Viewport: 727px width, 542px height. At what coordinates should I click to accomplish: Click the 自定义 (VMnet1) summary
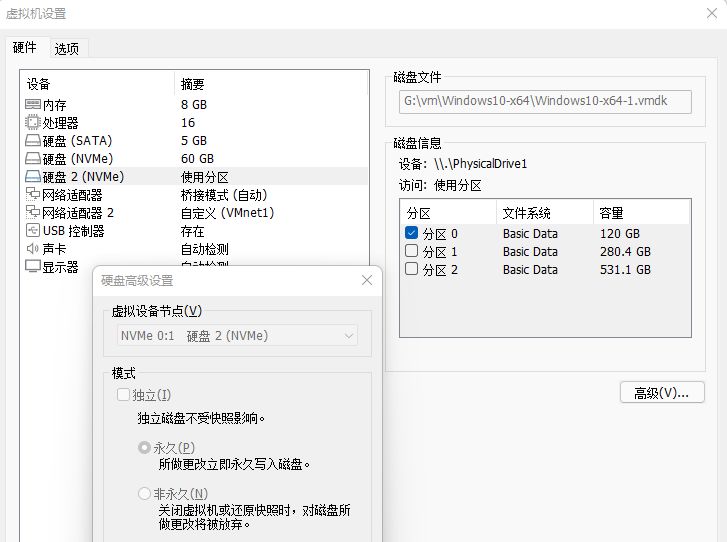pos(228,213)
